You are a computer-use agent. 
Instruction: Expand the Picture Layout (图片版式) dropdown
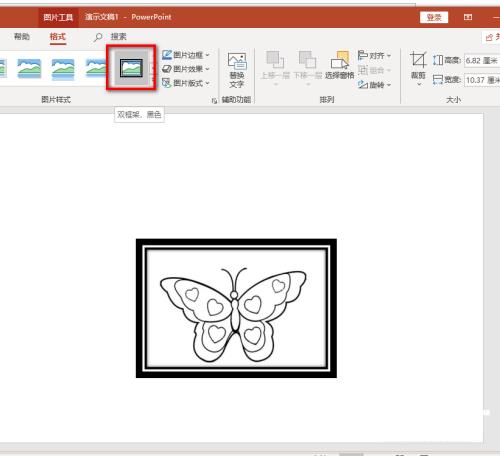(x=186, y=83)
